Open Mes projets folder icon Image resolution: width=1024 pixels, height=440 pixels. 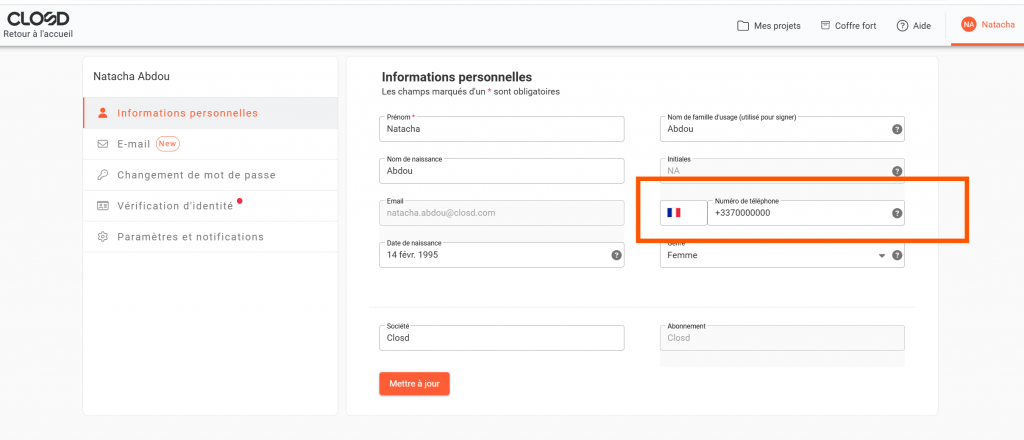coord(743,26)
